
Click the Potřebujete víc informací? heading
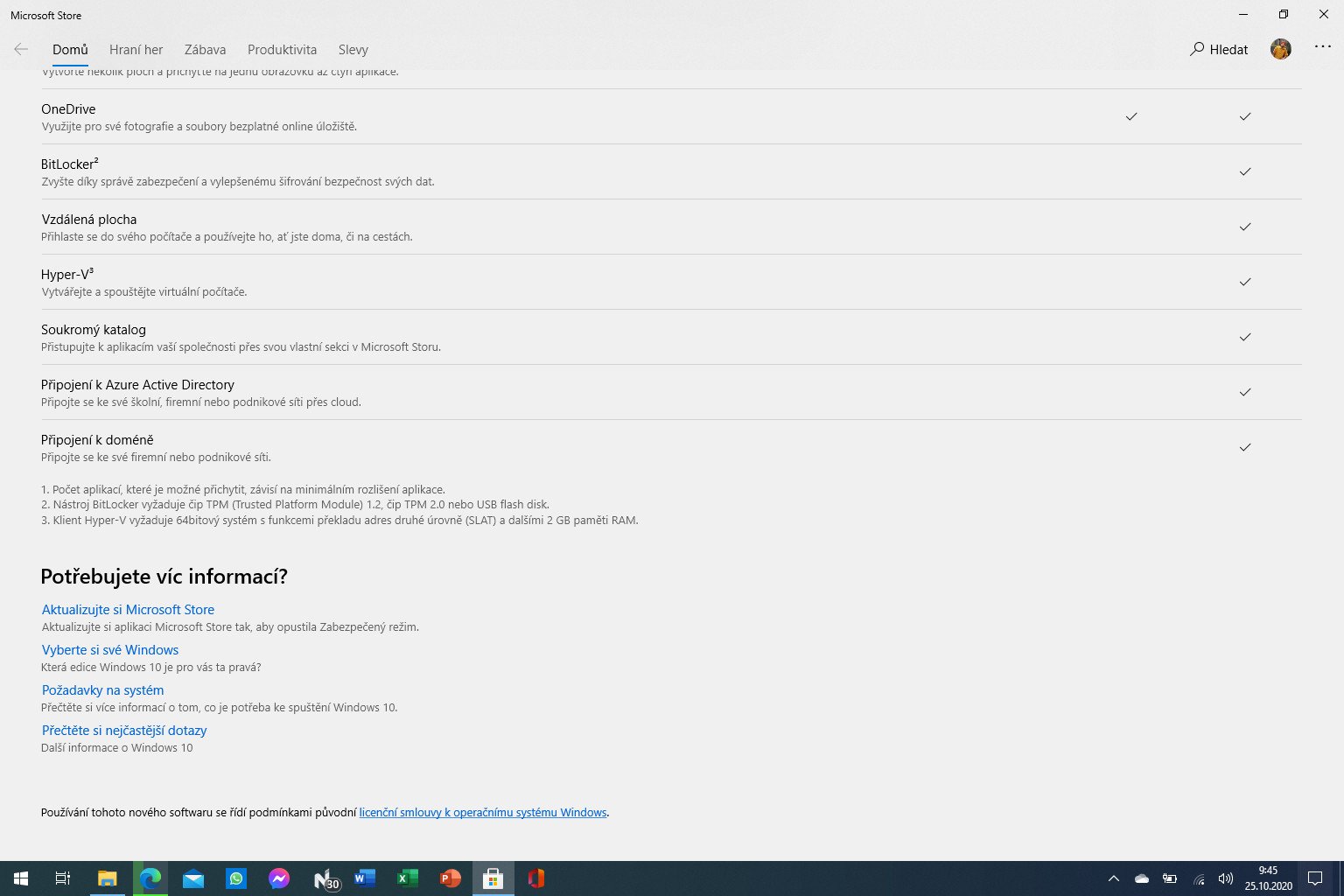click(164, 577)
